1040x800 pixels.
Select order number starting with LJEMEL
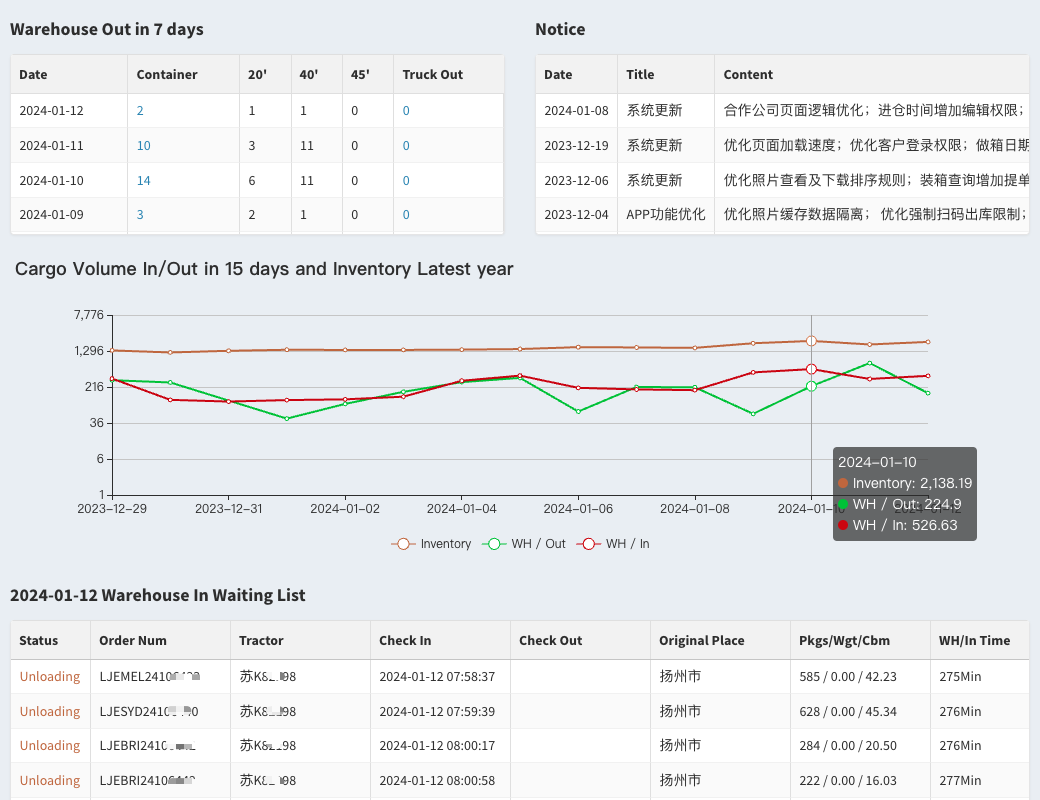[150, 677]
